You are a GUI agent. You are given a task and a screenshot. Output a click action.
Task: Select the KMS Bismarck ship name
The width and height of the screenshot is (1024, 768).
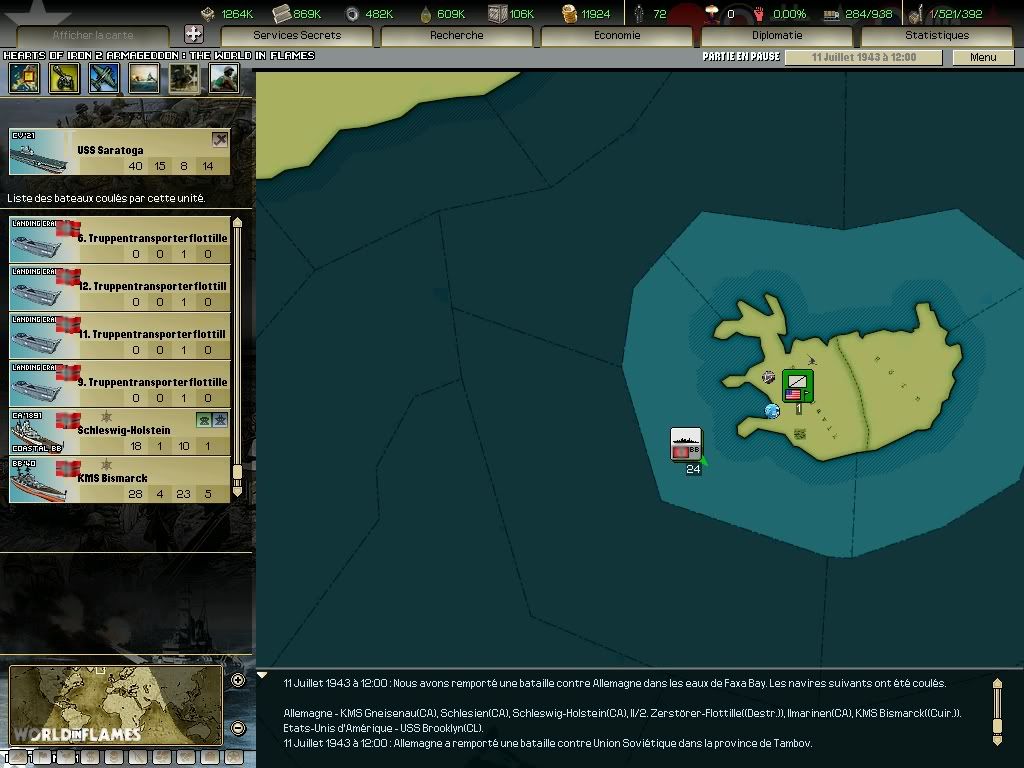pyautogui.click(x=112, y=478)
